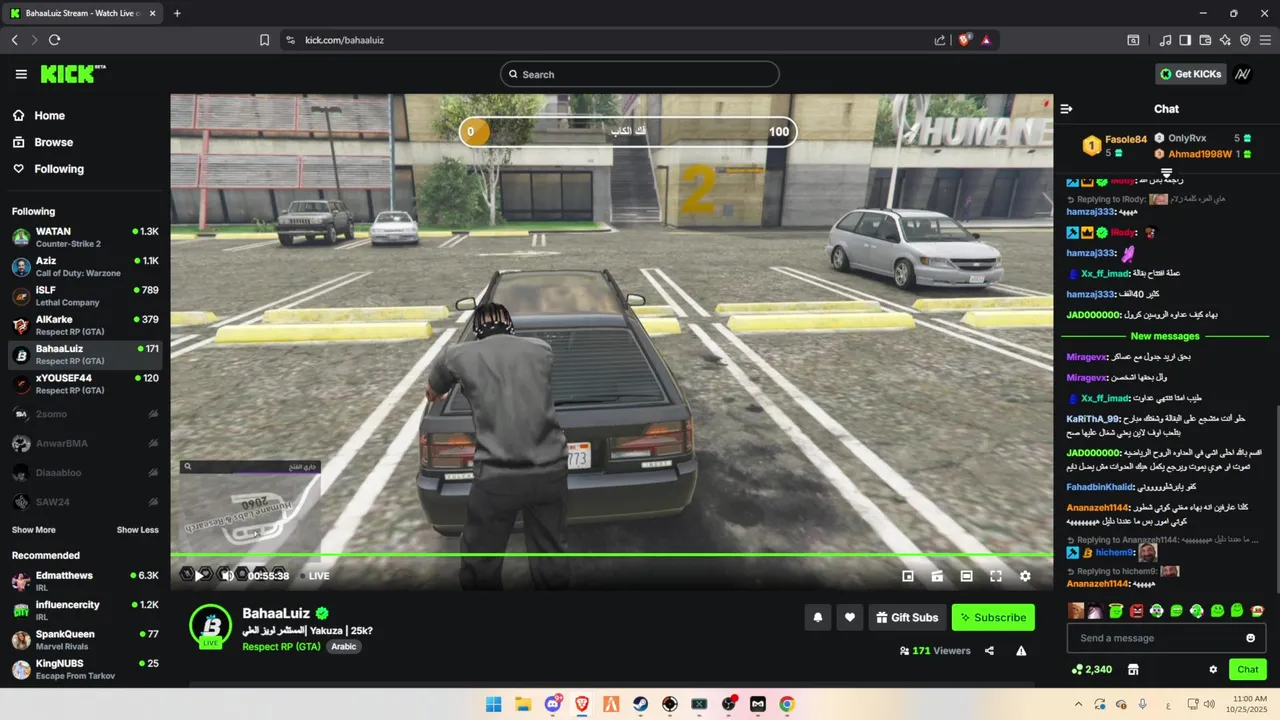Open WATAN channel from Following
This screenshot has width=1280, height=720.
[85, 237]
